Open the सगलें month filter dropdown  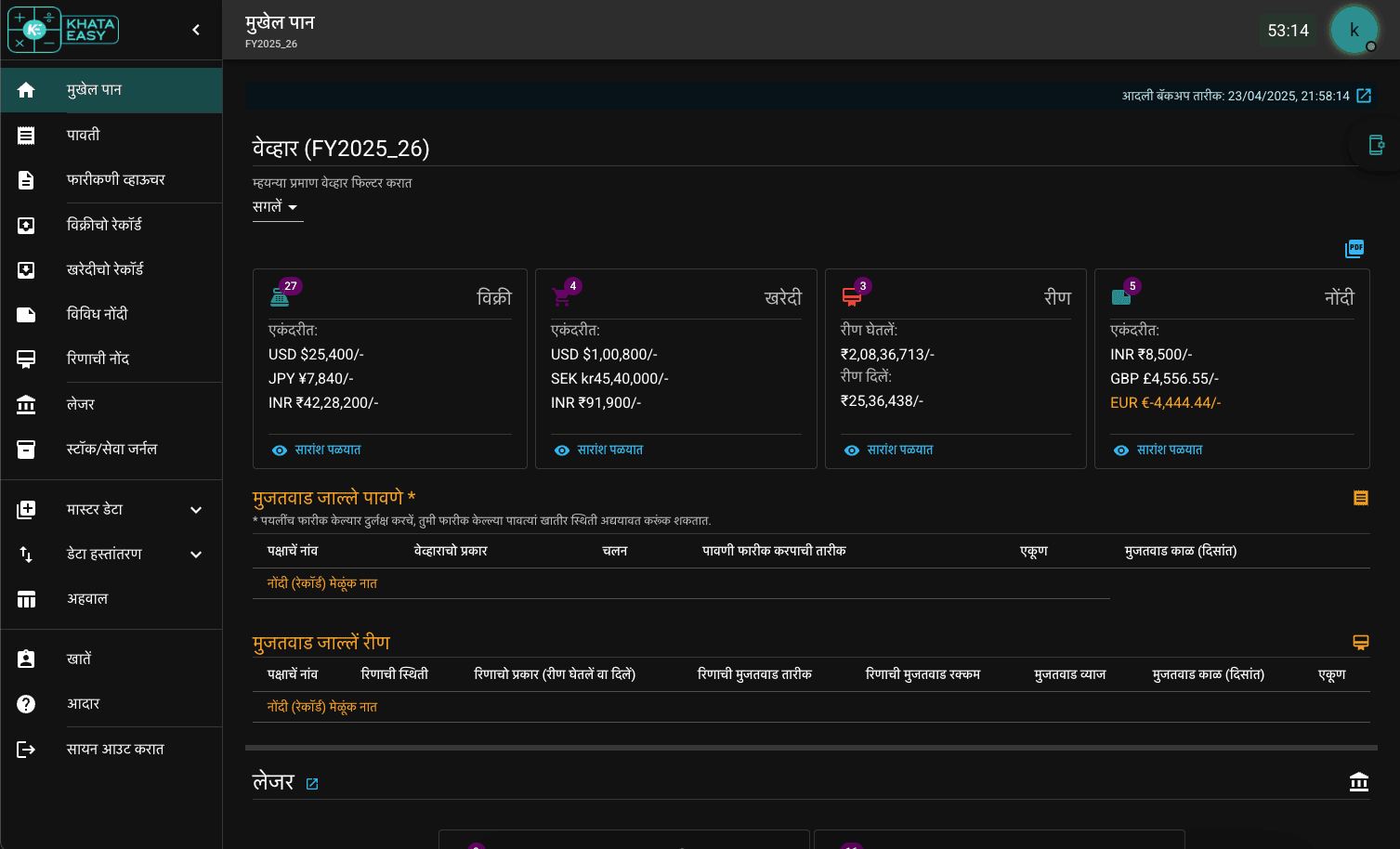(276, 207)
